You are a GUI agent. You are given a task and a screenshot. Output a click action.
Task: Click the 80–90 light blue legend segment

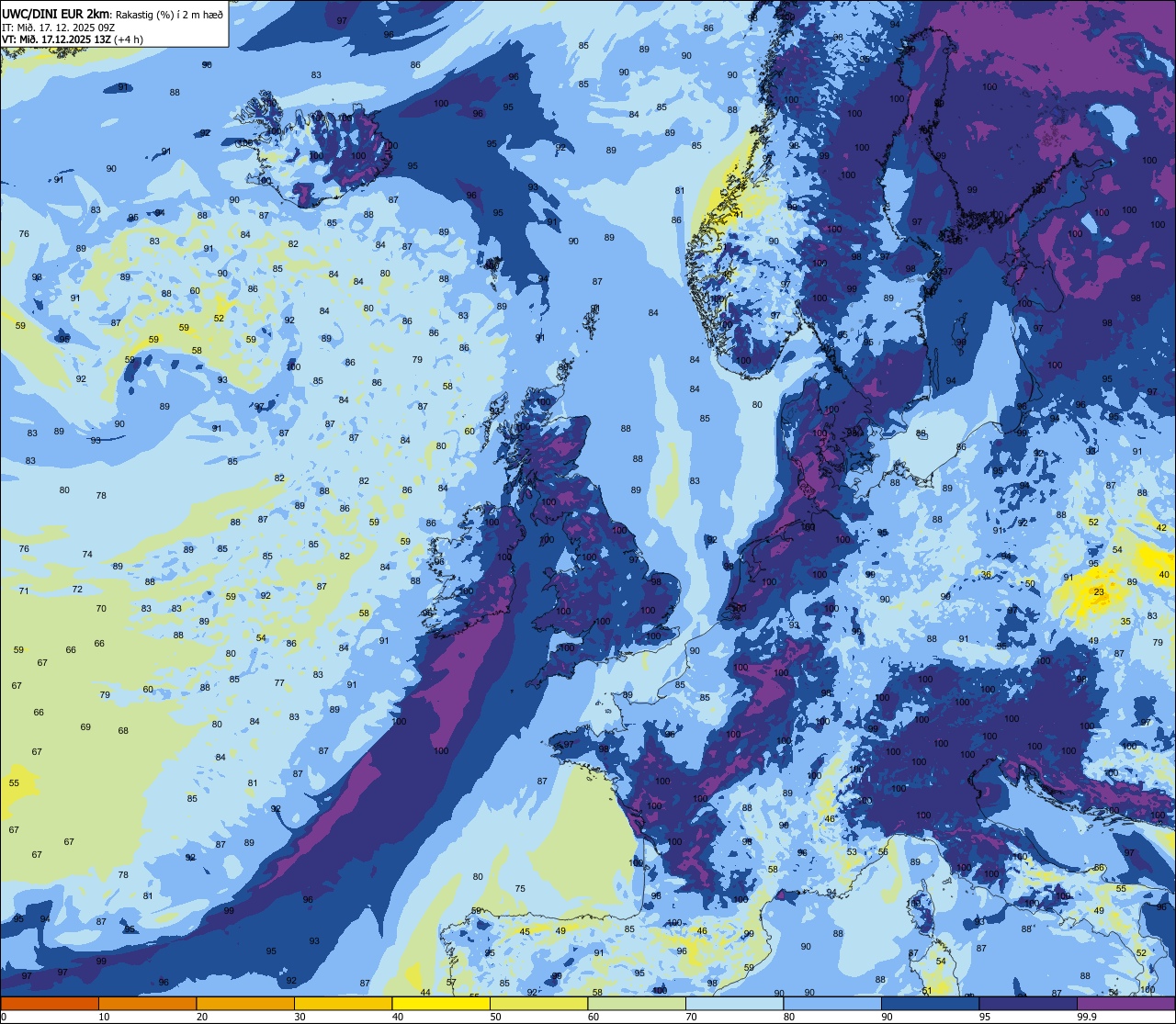(832, 1003)
